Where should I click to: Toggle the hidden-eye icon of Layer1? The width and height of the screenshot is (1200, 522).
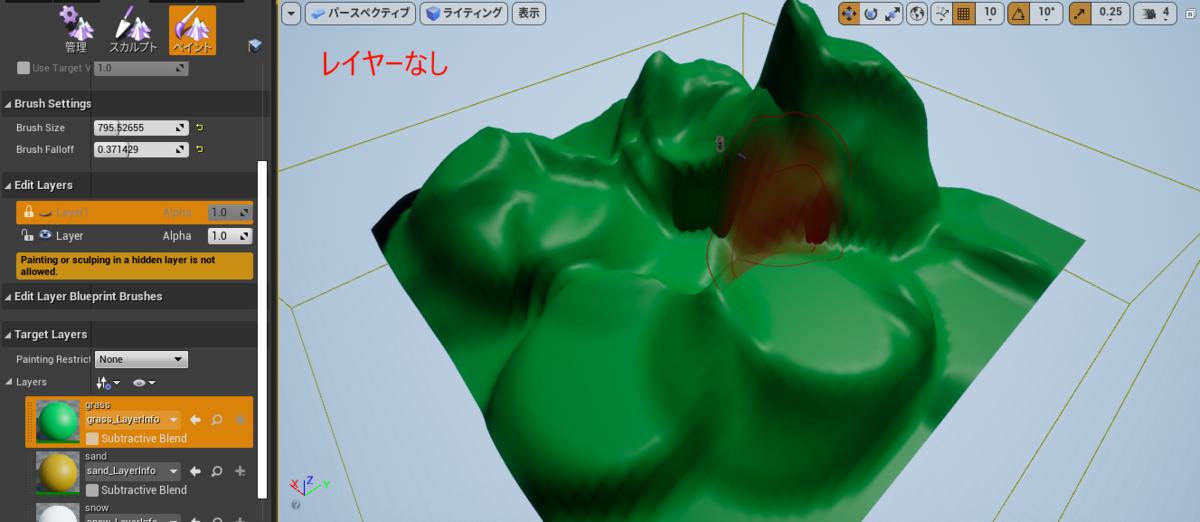pyautogui.click(x=46, y=212)
